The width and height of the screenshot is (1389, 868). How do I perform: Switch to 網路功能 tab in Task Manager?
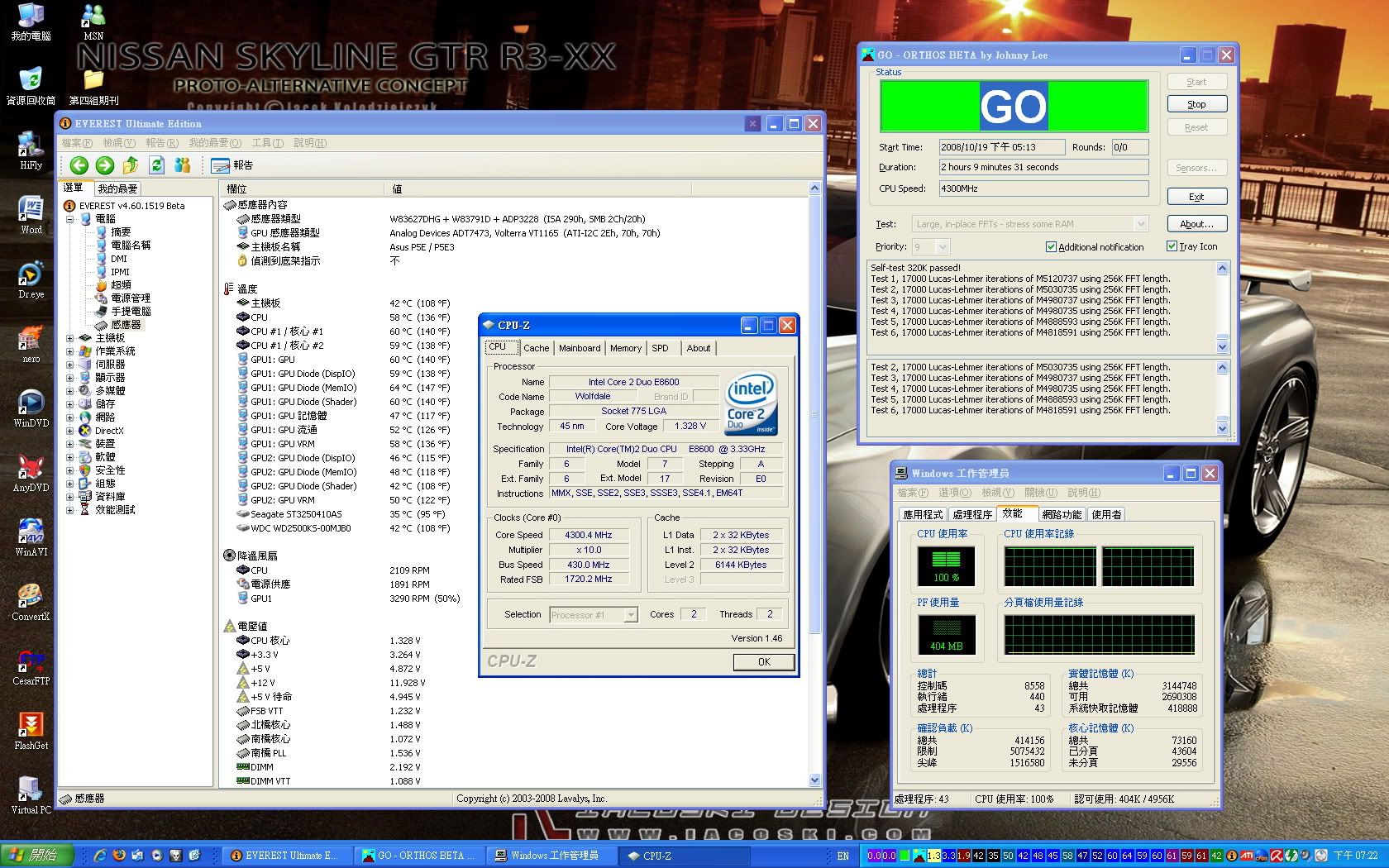1062,514
